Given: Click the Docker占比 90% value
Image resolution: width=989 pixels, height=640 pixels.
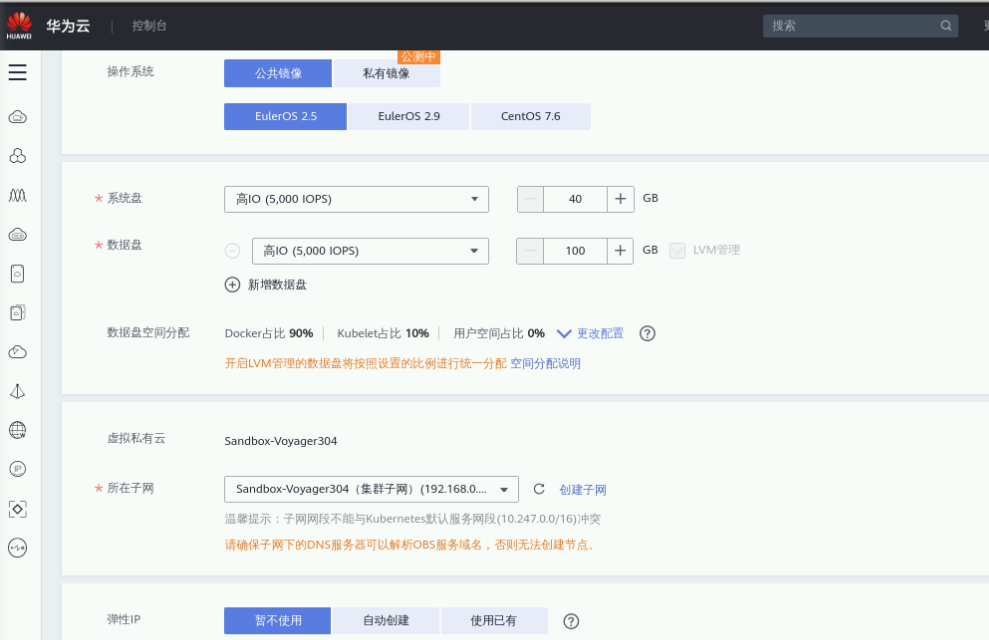Looking at the screenshot, I should (x=269, y=334).
